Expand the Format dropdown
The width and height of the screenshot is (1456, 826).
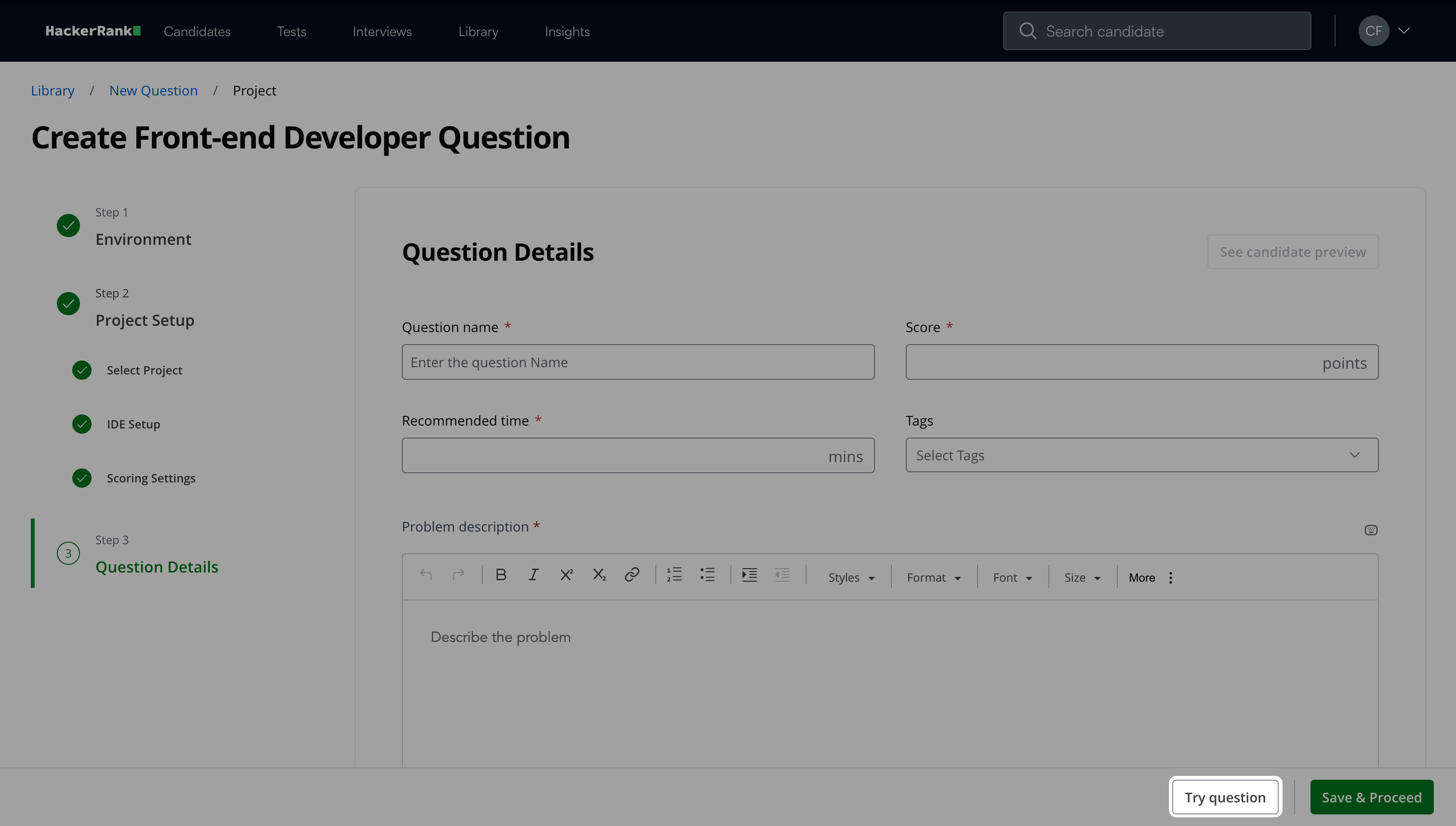pos(933,577)
